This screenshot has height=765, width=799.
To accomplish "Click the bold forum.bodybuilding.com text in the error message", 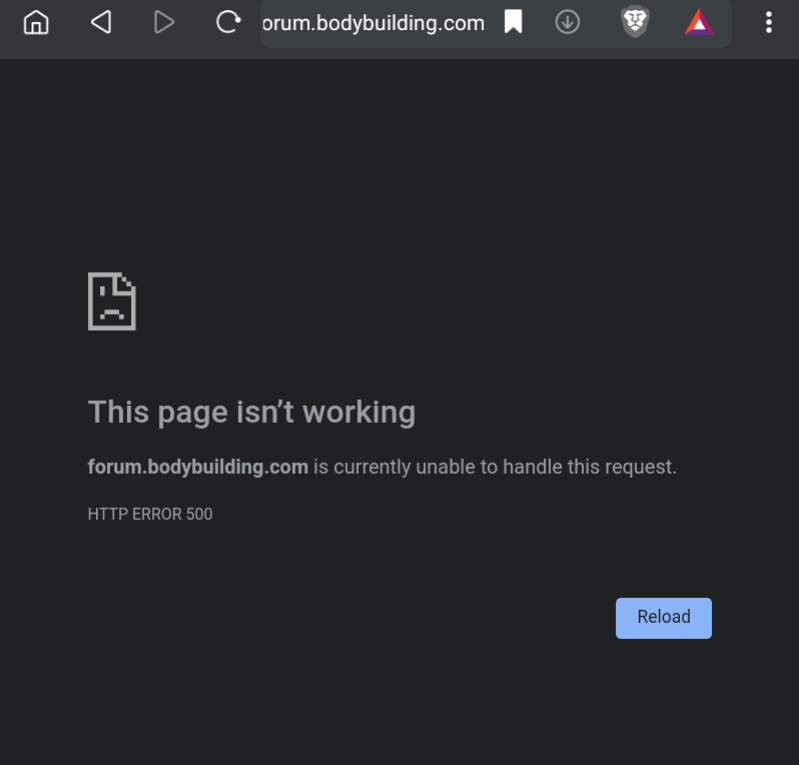I will click(198, 467).
